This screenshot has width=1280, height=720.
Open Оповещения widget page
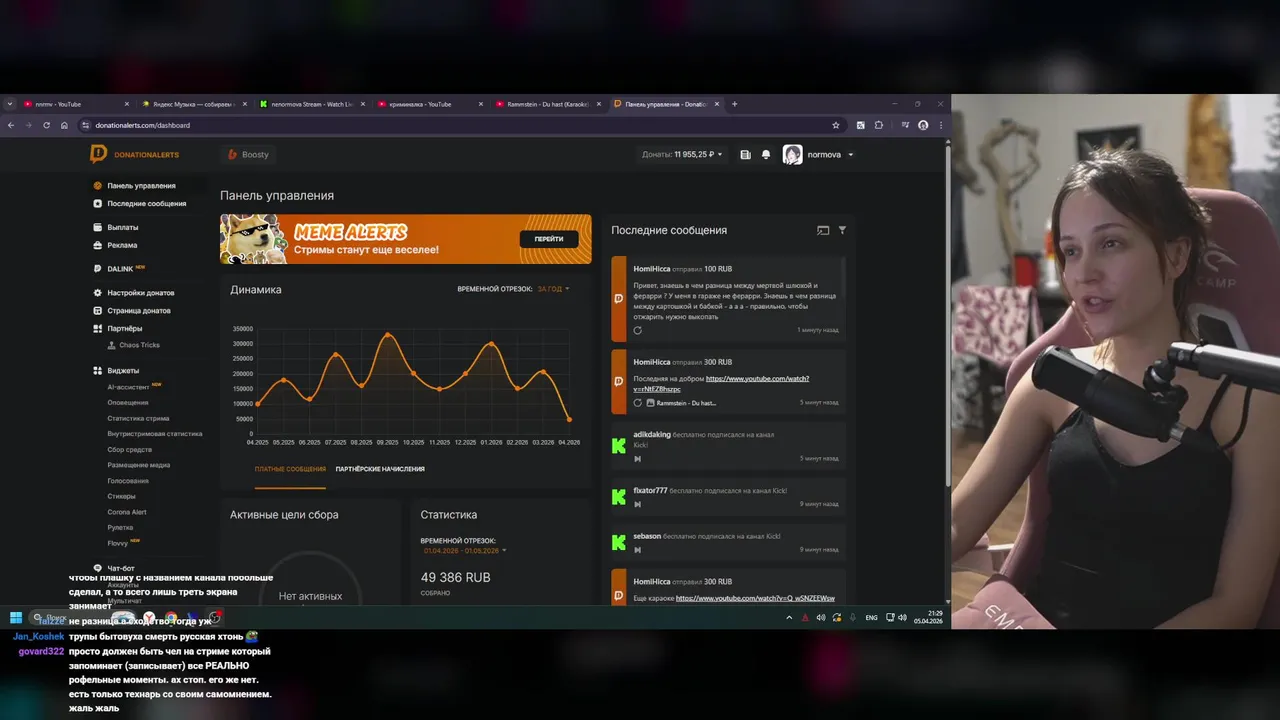click(128, 403)
